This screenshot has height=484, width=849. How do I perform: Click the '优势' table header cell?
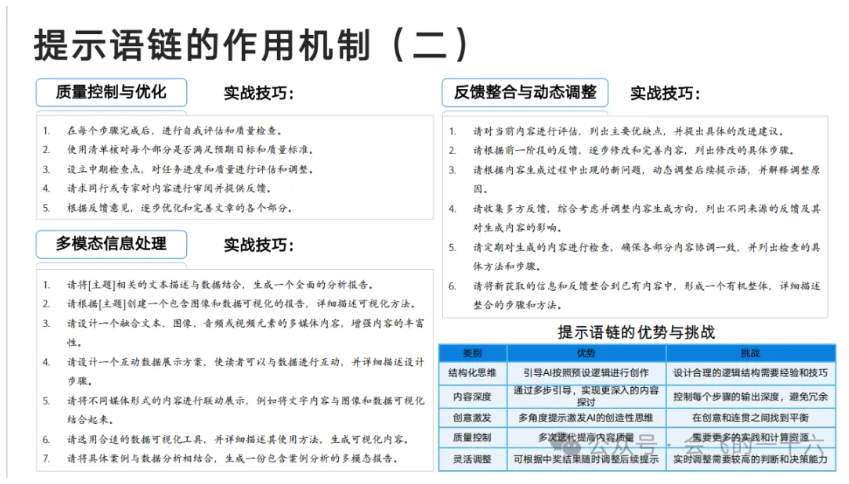[586, 353]
